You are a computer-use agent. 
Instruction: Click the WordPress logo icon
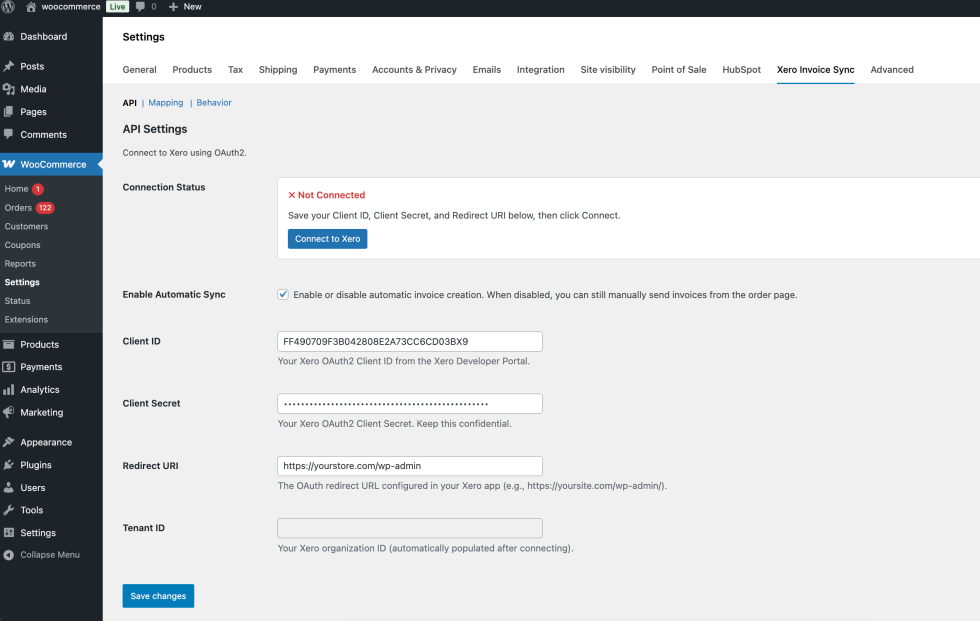pyautogui.click(x=8, y=6)
